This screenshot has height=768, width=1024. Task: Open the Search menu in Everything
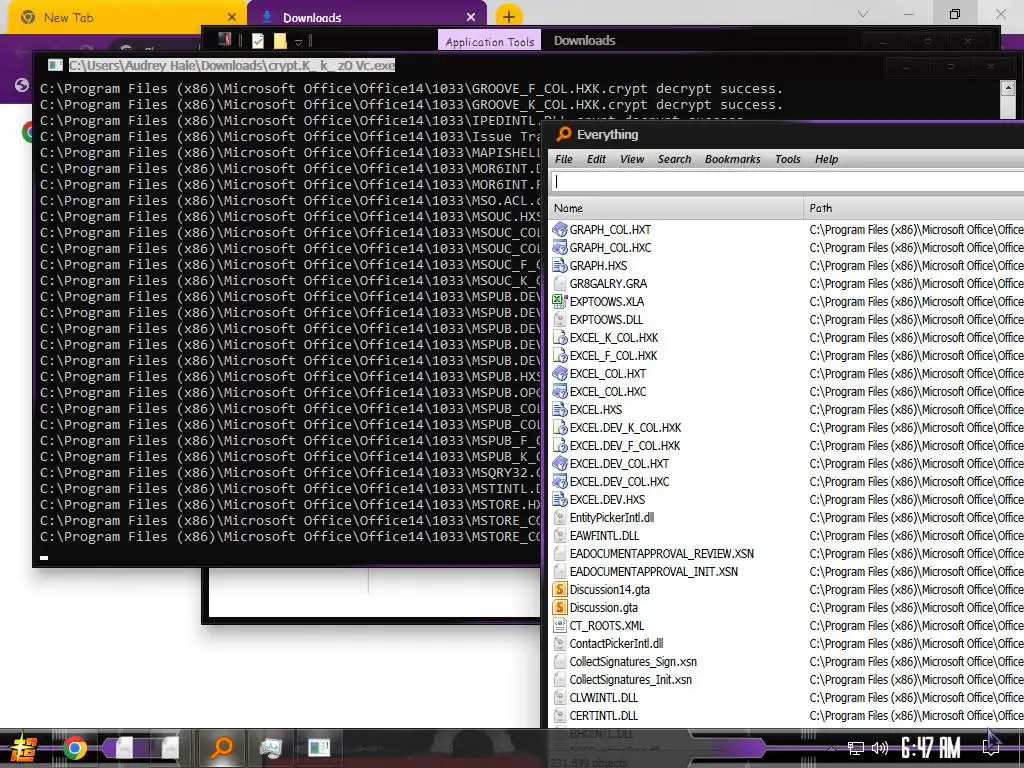pos(674,159)
